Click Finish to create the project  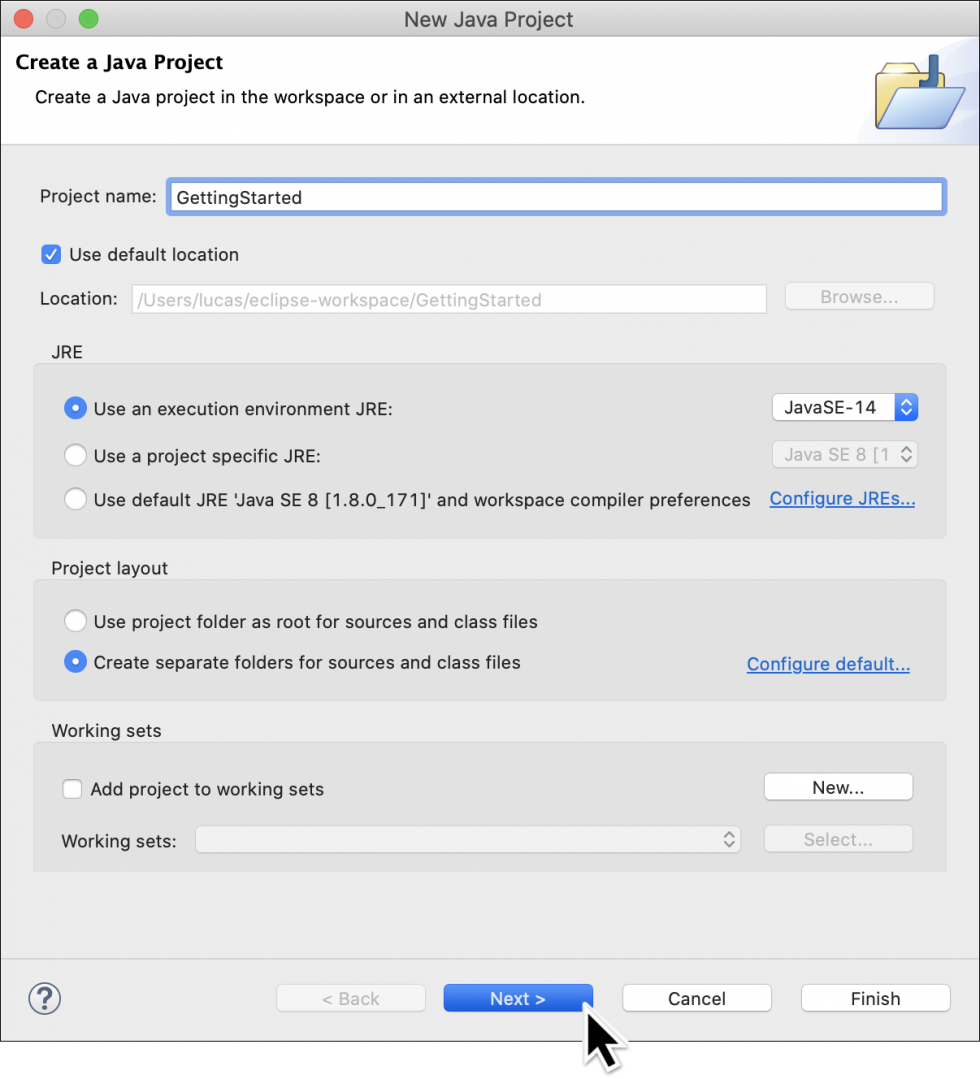pyautogui.click(x=874, y=997)
